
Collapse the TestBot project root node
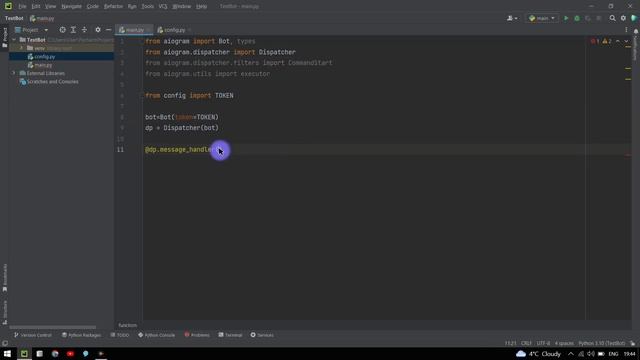[14, 40]
